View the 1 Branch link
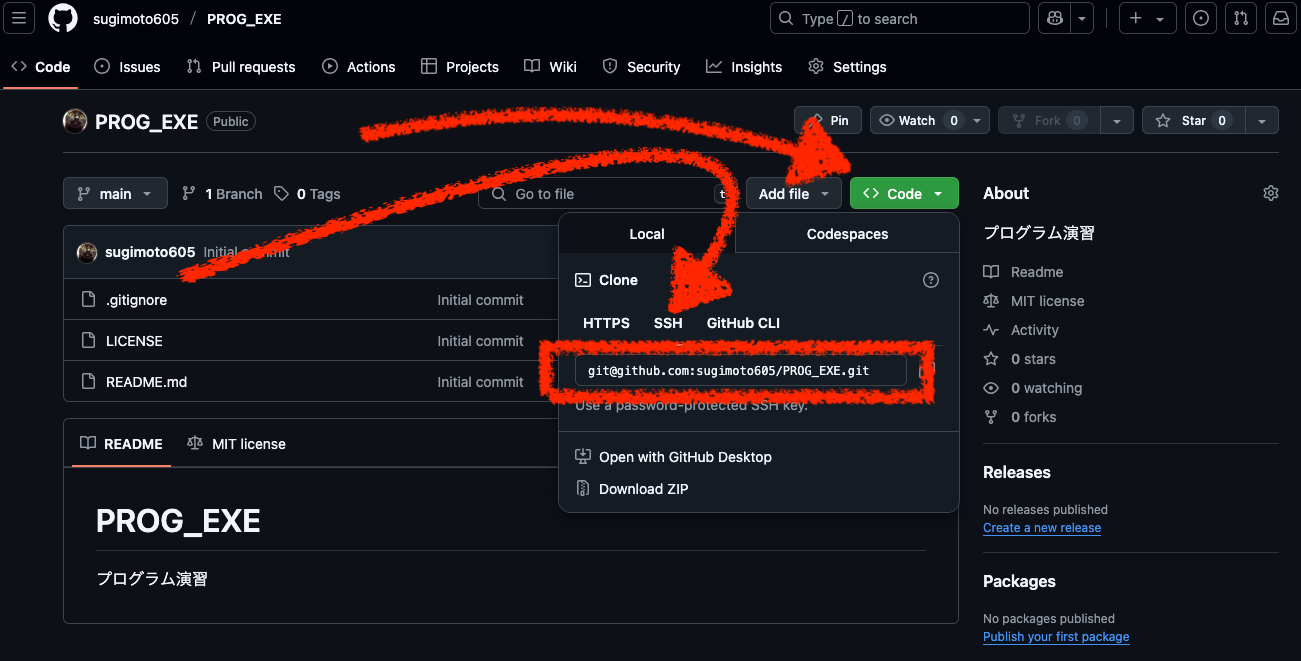The image size is (1301, 661). pyautogui.click(x=222, y=194)
